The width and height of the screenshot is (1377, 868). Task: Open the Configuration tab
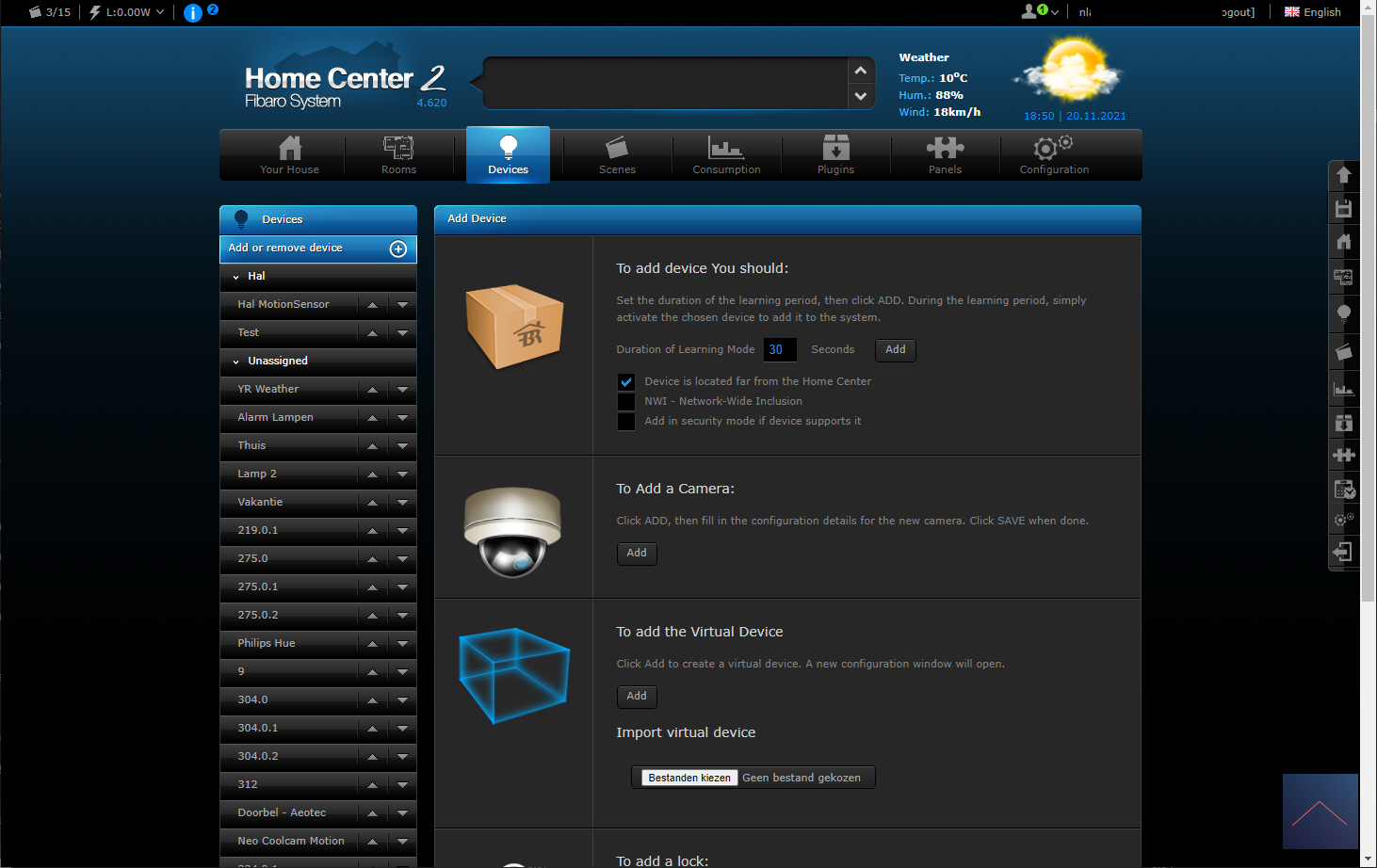[1054, 155]
